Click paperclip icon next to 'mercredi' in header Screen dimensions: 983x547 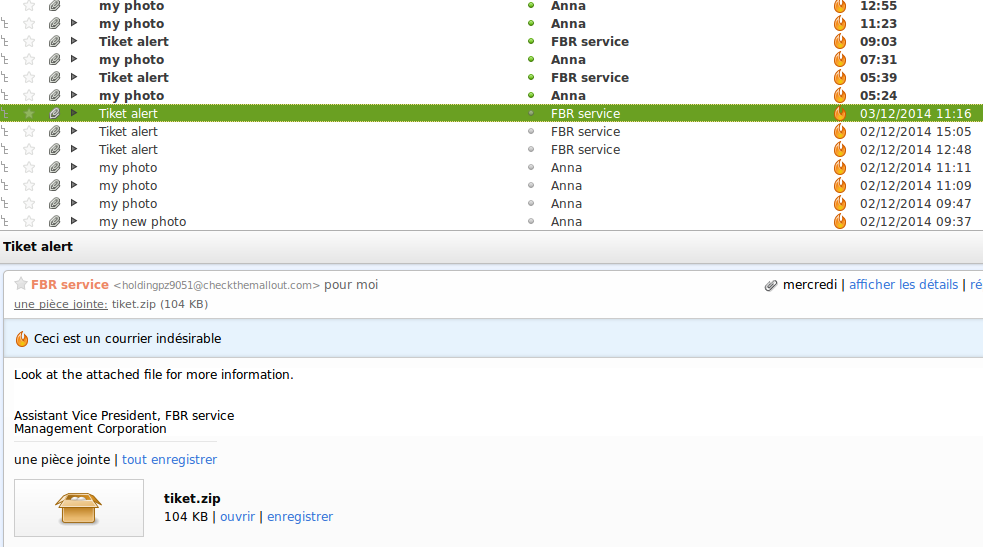(x=770, y=286)
